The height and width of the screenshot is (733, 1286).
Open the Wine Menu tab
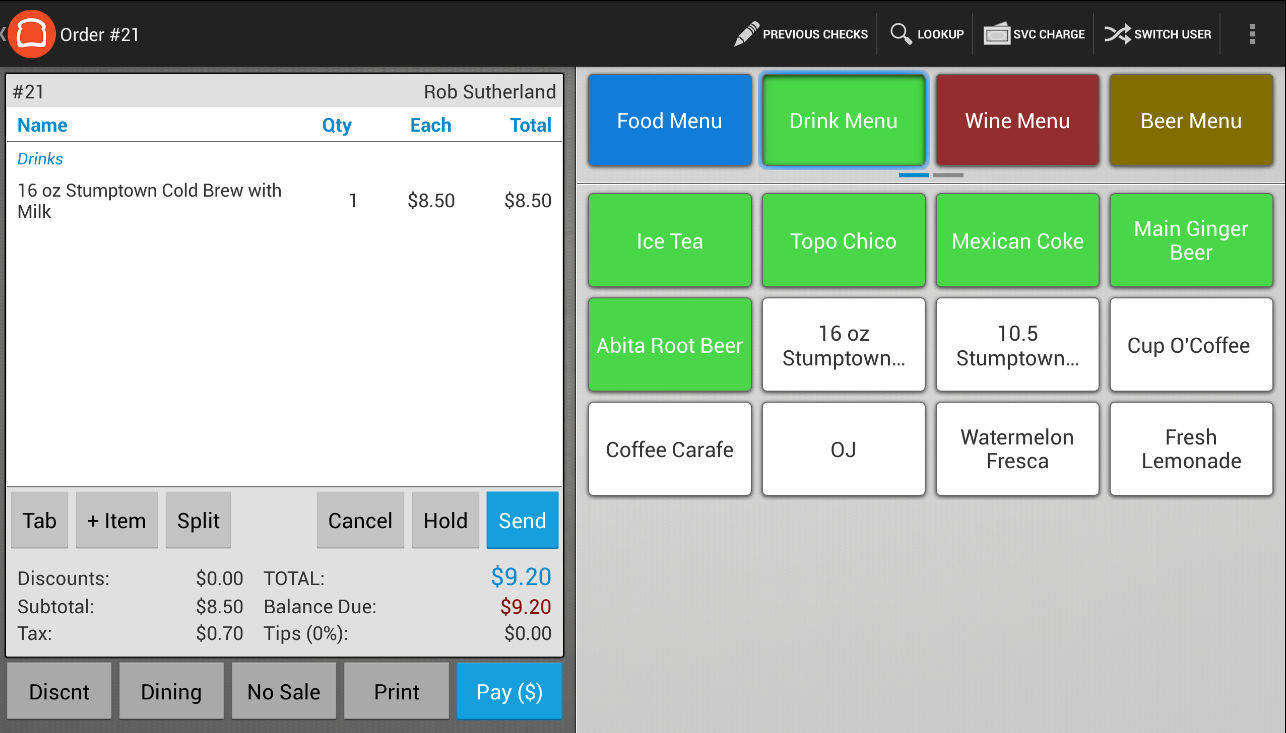pyautogui.click(x=1017, y=121)
